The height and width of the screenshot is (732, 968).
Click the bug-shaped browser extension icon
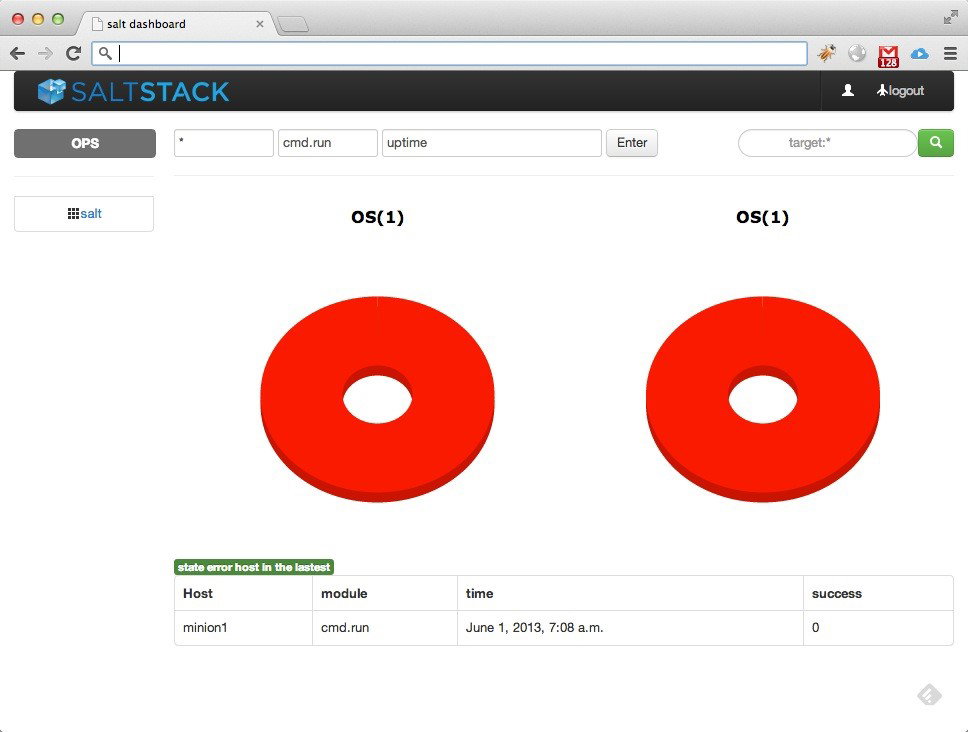click(827, 53)
